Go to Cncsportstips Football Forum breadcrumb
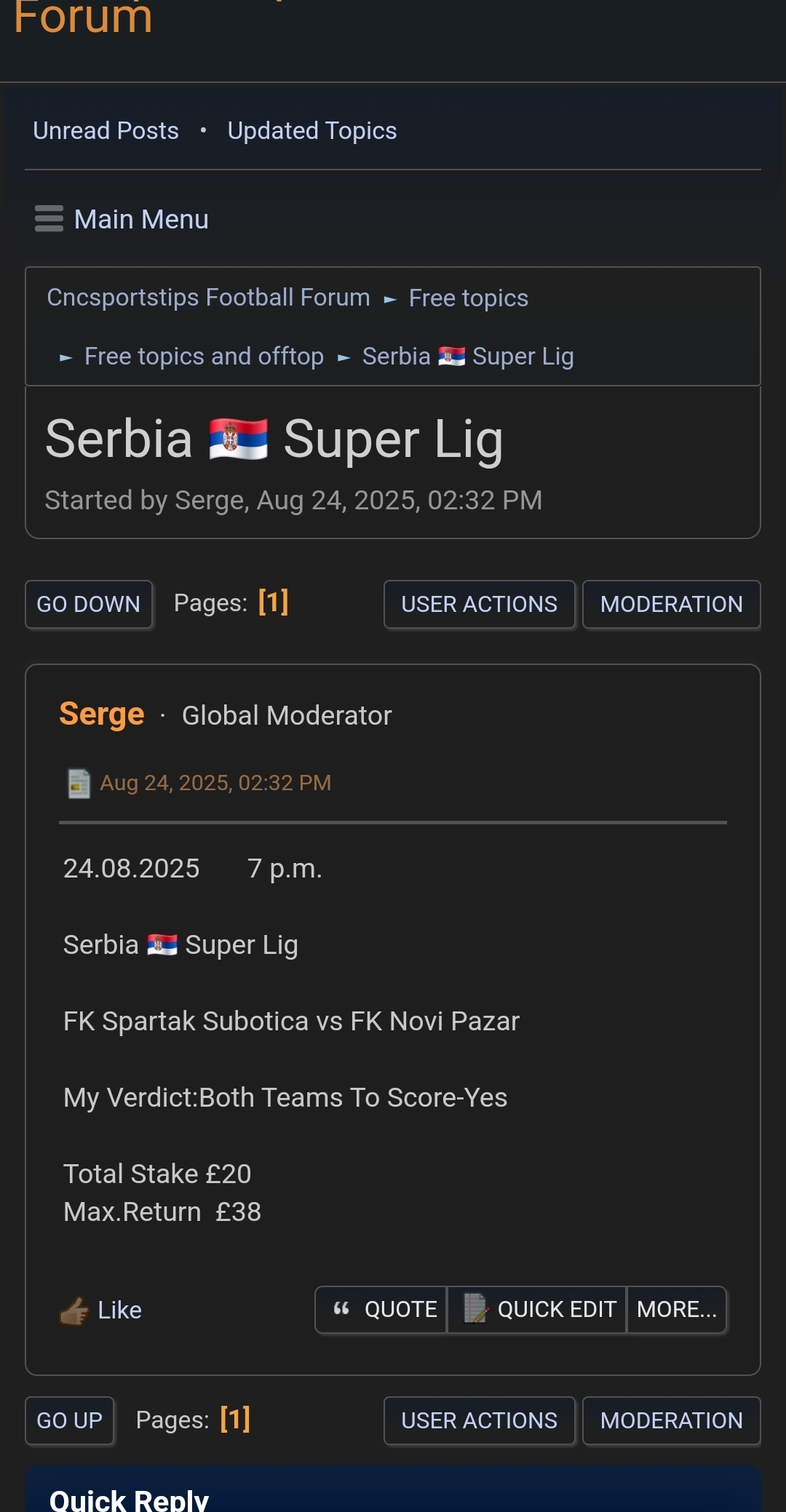Image resolution: width=786 pixels, height=1512 pixels. tap(208, 298)
